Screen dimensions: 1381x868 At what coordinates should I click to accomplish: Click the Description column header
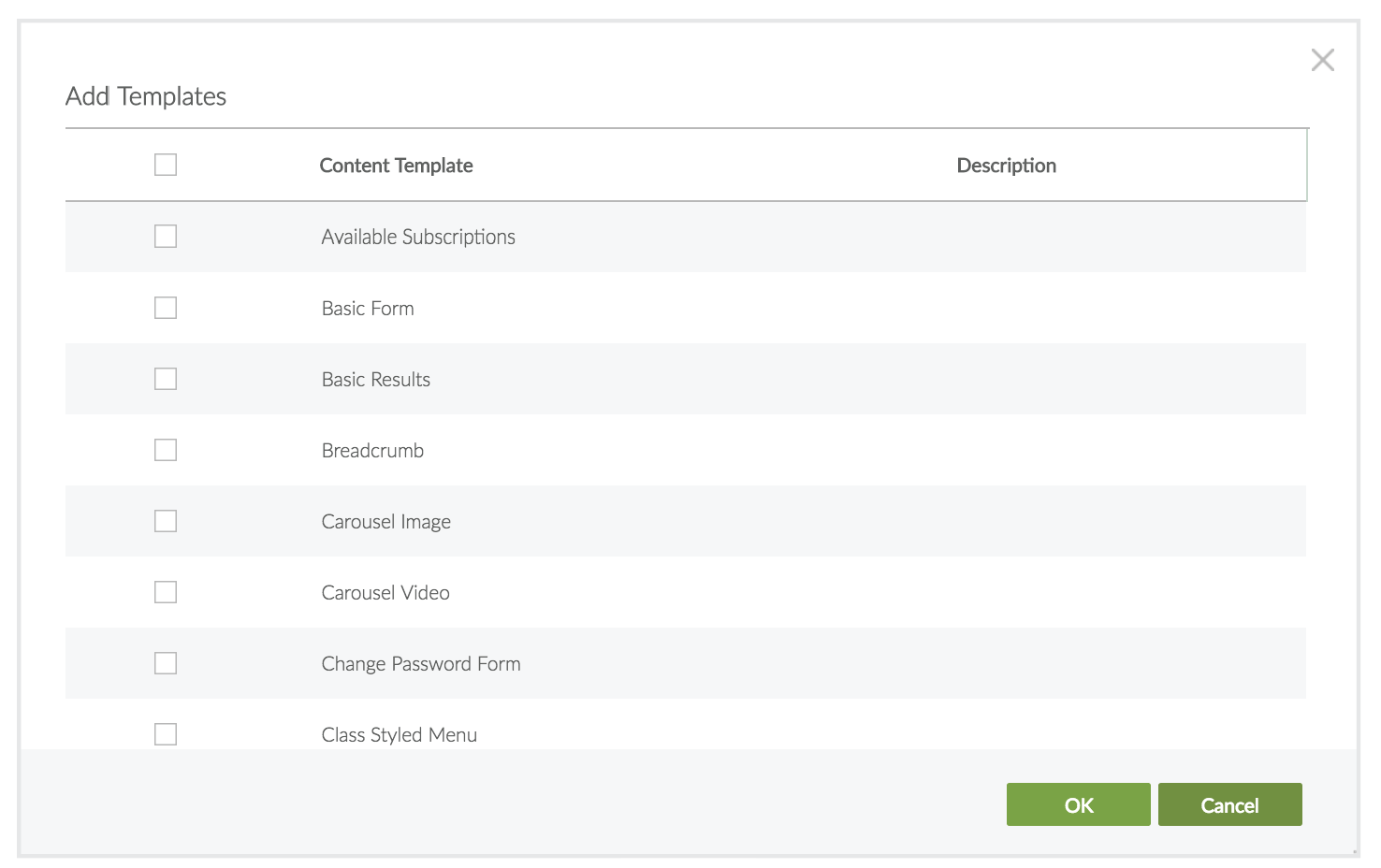(x=1006, y=166)
